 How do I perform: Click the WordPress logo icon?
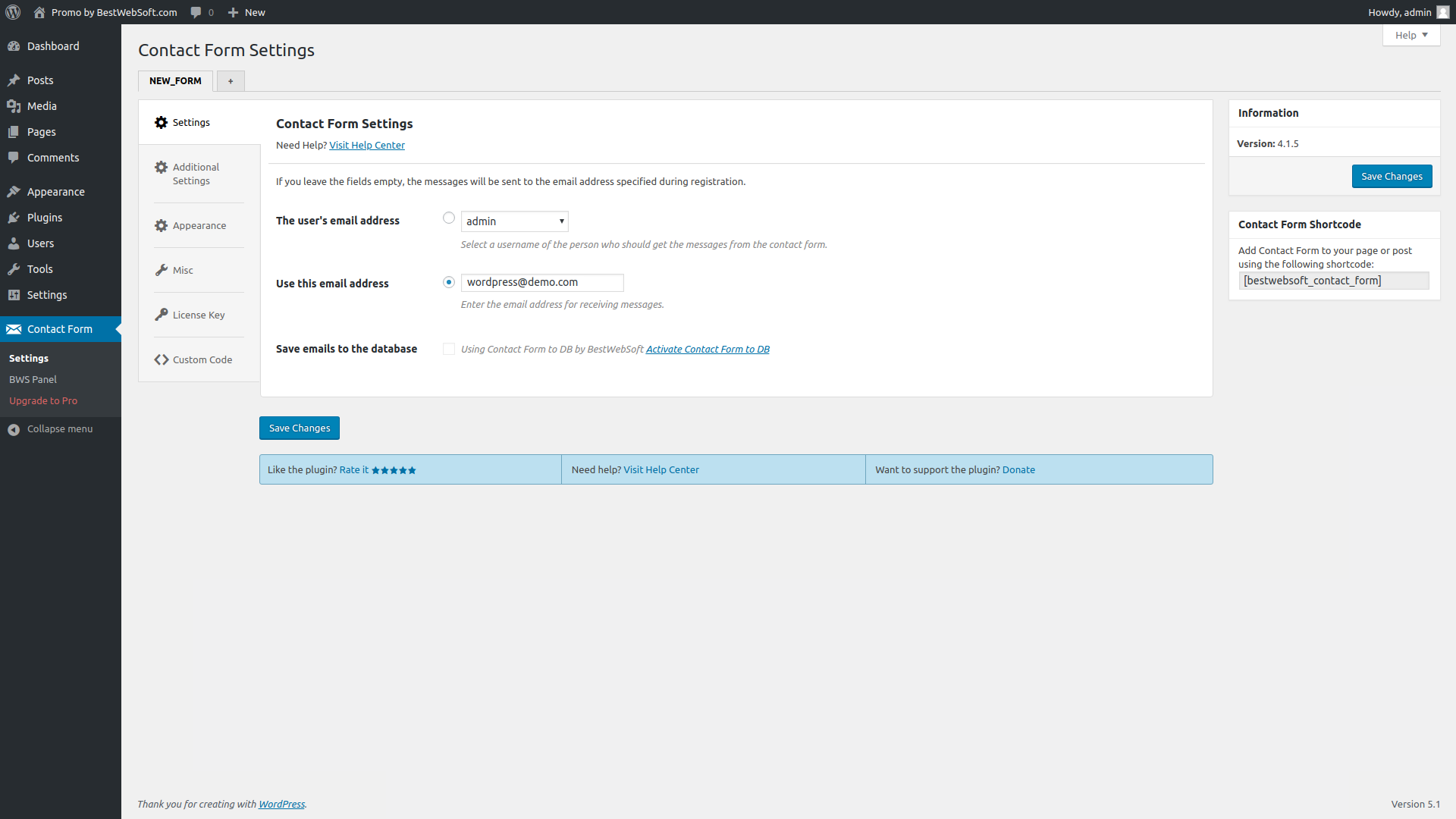(13, 12)
